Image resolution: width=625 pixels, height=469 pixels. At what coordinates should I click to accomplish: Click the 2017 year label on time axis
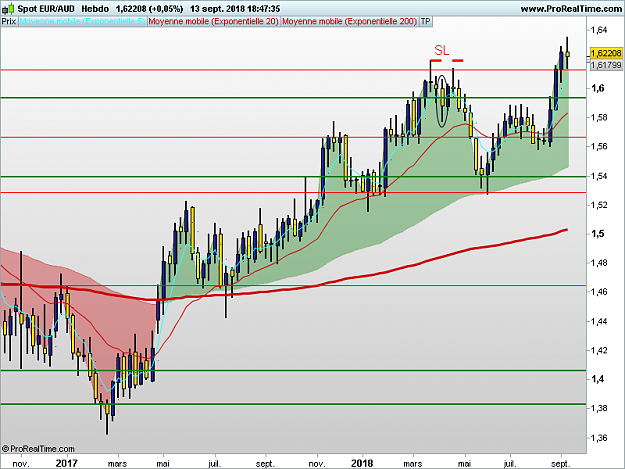click(67, 463)
